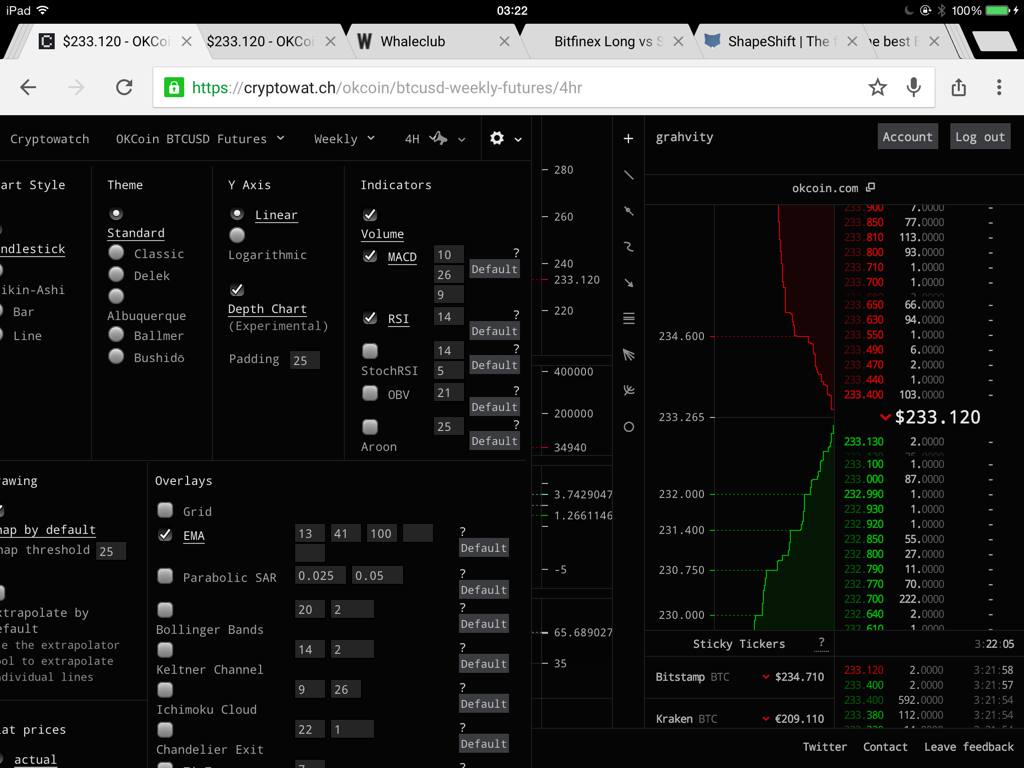
Task: Tap the microphone voice search icon
Action: pos(914,87)
